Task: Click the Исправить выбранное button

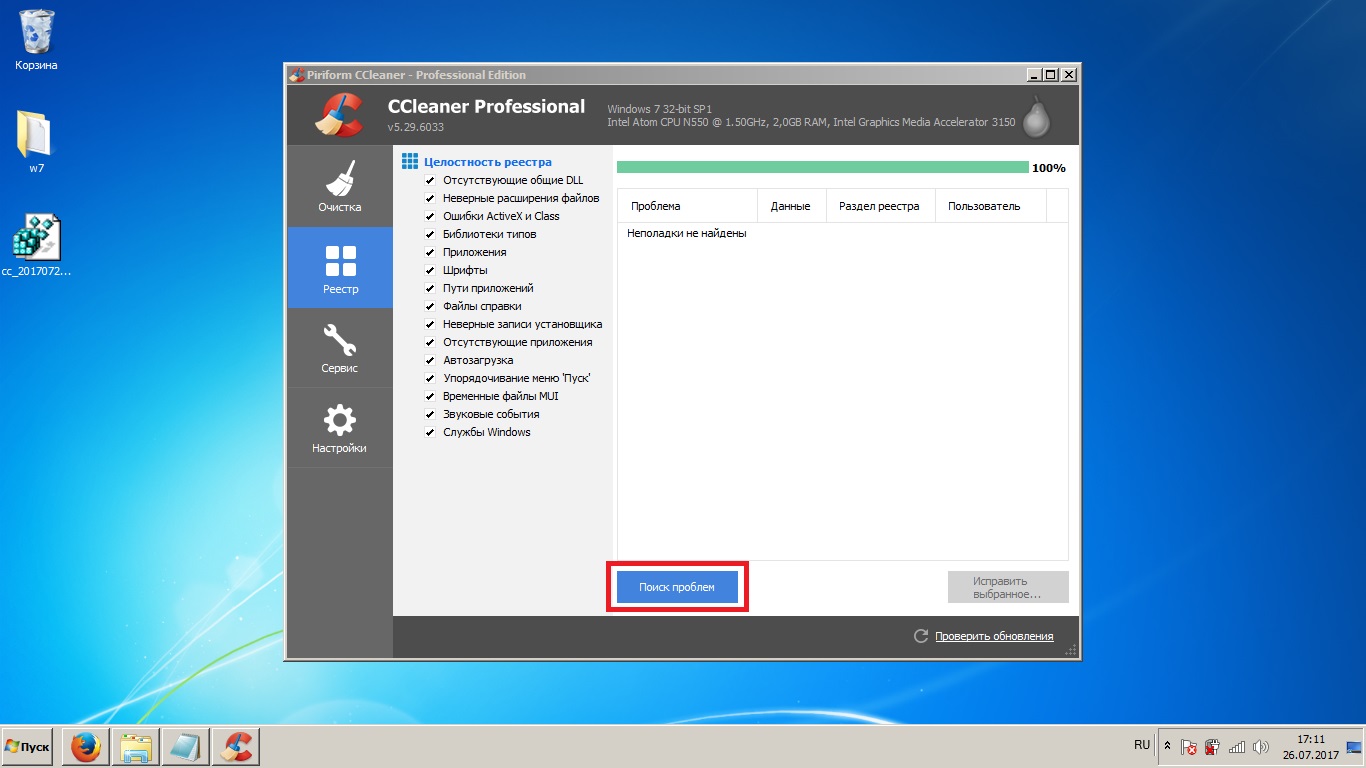Action: tap(1008, 587)
